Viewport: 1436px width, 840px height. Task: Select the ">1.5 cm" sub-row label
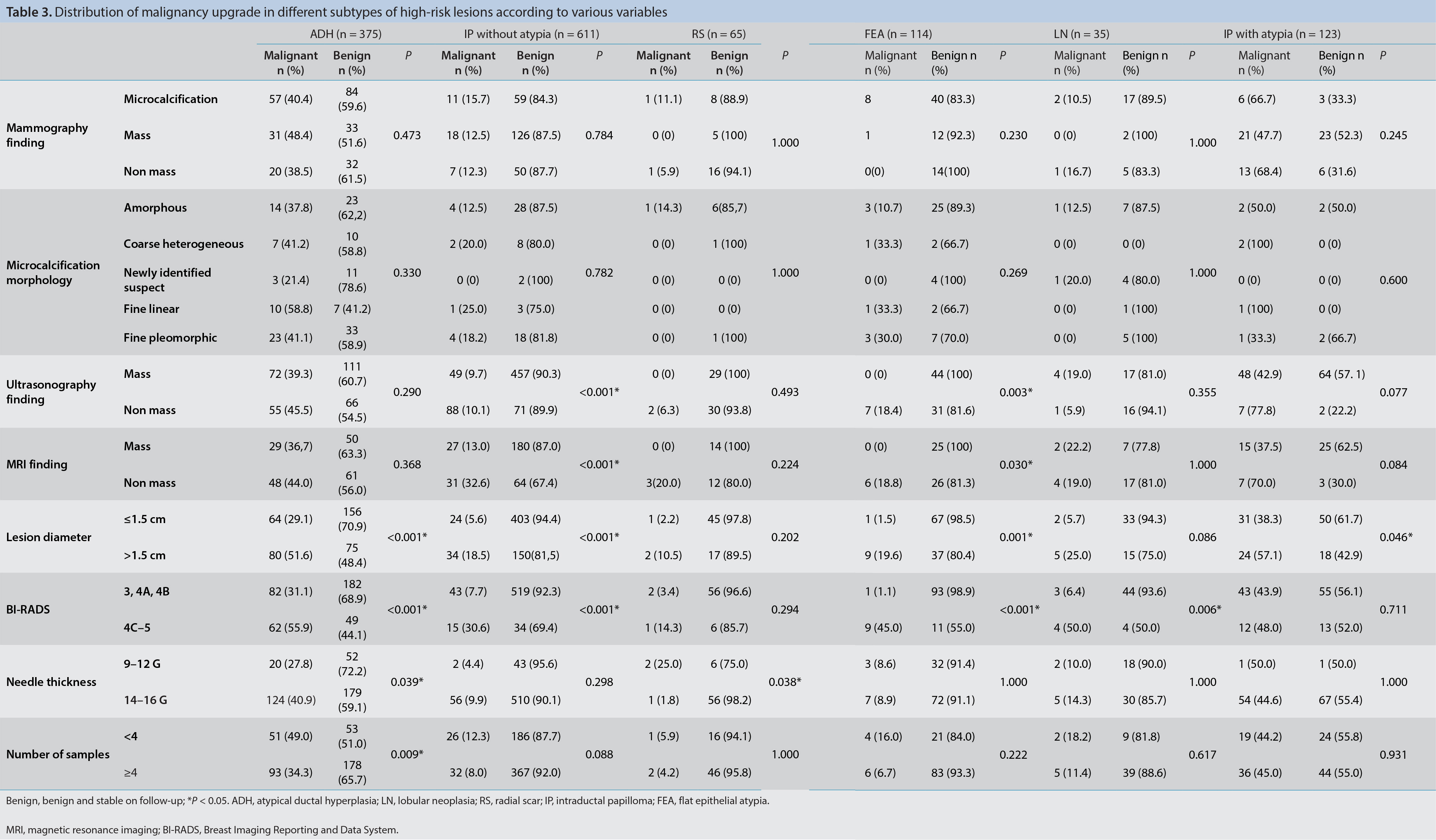click(x=144, y=555)
